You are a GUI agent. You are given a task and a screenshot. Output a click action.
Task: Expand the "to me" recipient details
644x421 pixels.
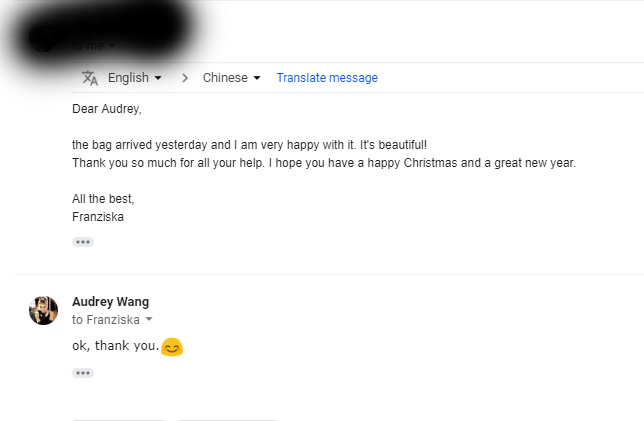point(112,46)
